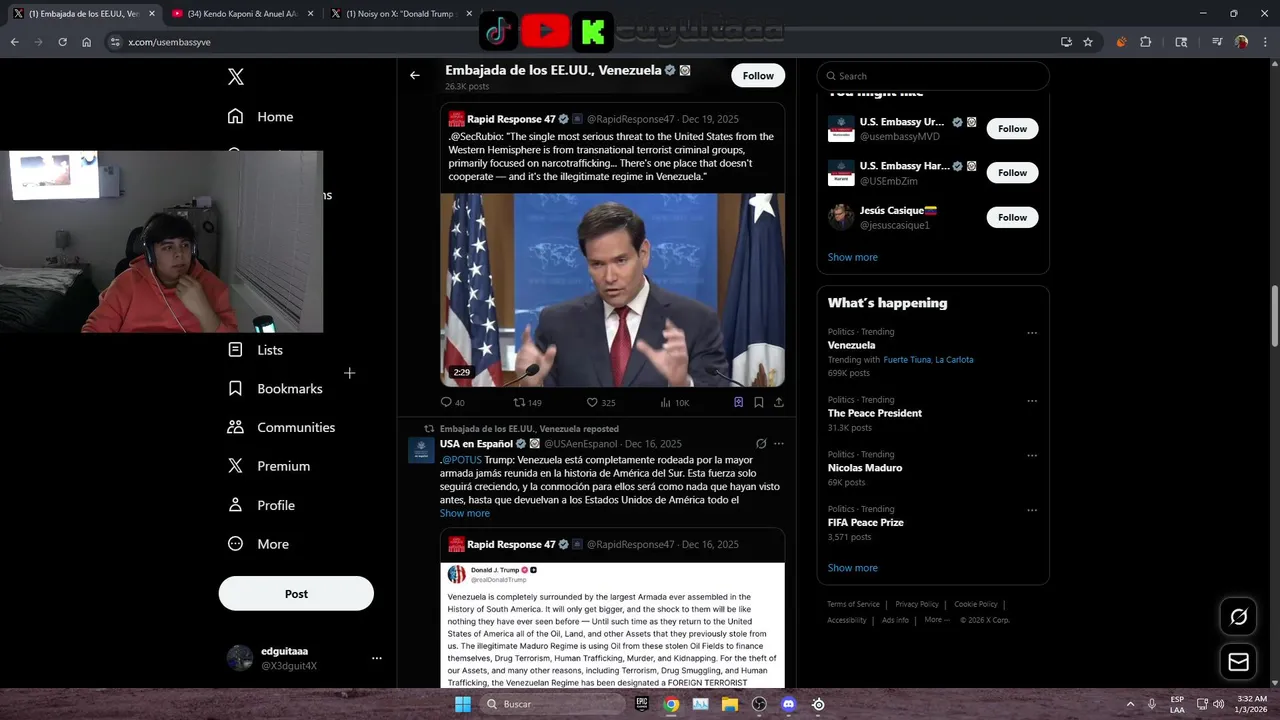
Task: Open the Venezuela trending topic
Action: click(851, 345)
